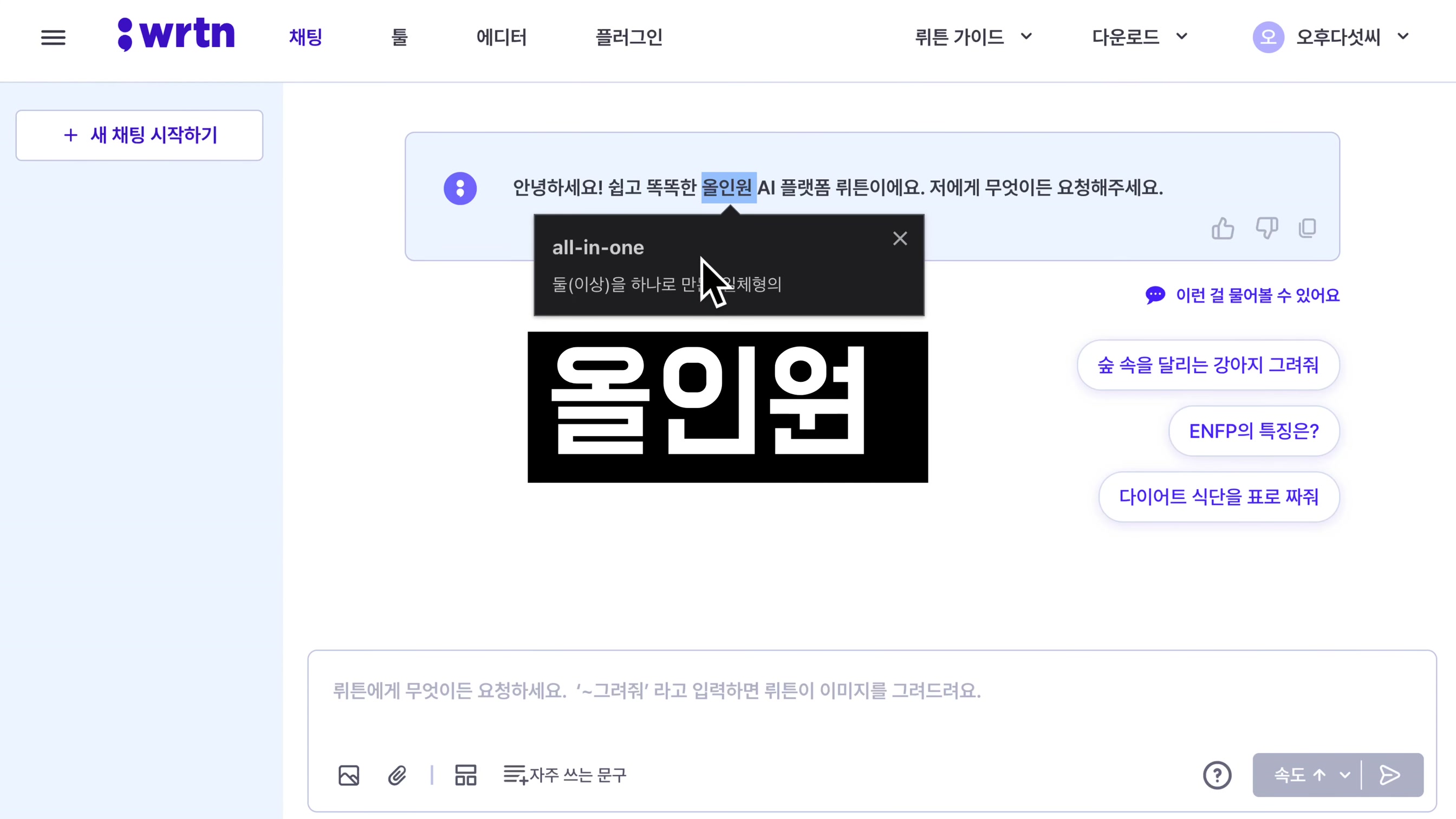
Task: Select suggestion 다이어트 식단을 표로 짜줘
Action: [x=1219, y=497]
